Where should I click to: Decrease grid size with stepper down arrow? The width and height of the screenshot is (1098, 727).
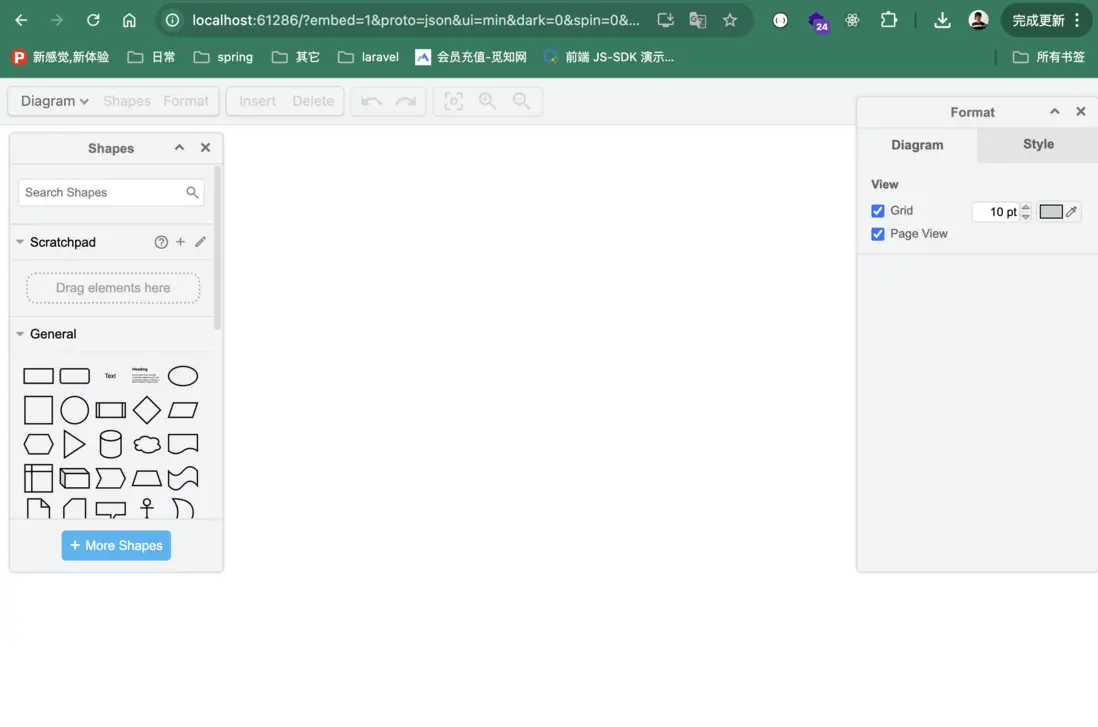tap(1026, 216)
